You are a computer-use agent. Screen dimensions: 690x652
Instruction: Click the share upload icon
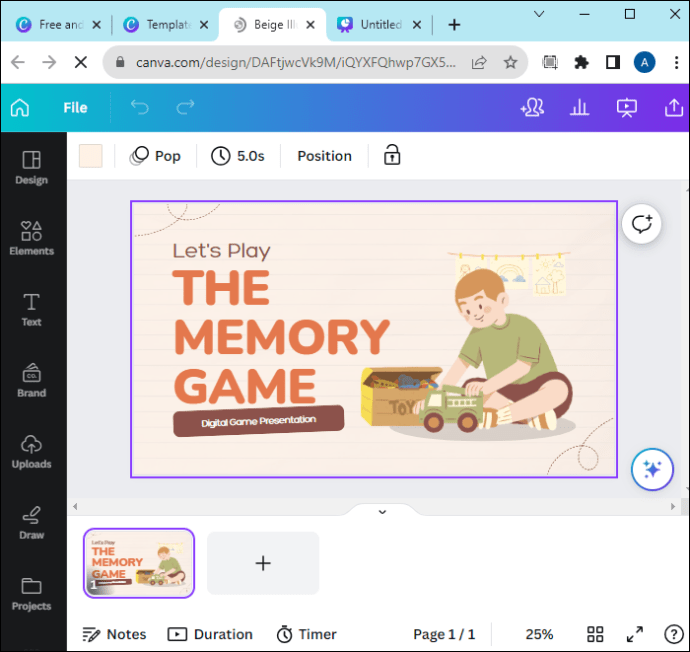pos(674,107)
